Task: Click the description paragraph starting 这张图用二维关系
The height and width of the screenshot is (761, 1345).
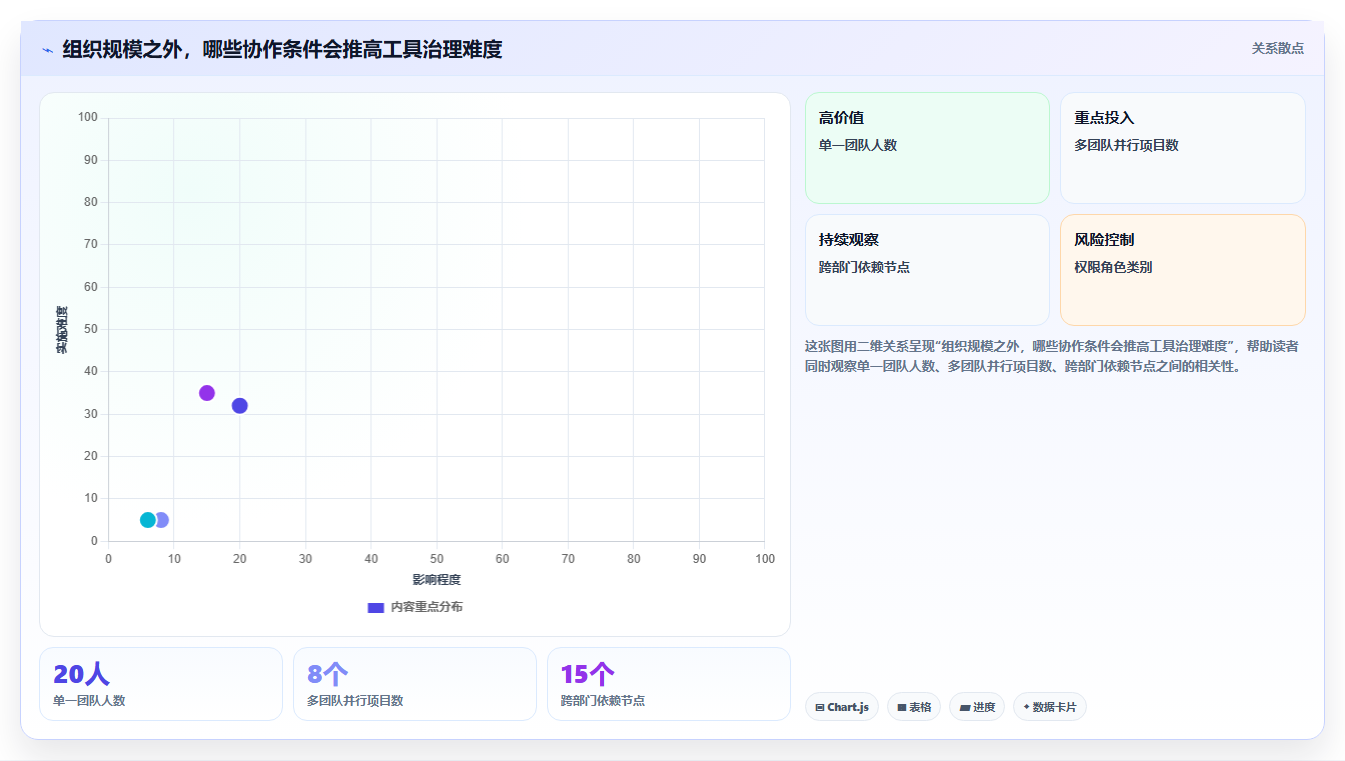Action: [1052, 356]
